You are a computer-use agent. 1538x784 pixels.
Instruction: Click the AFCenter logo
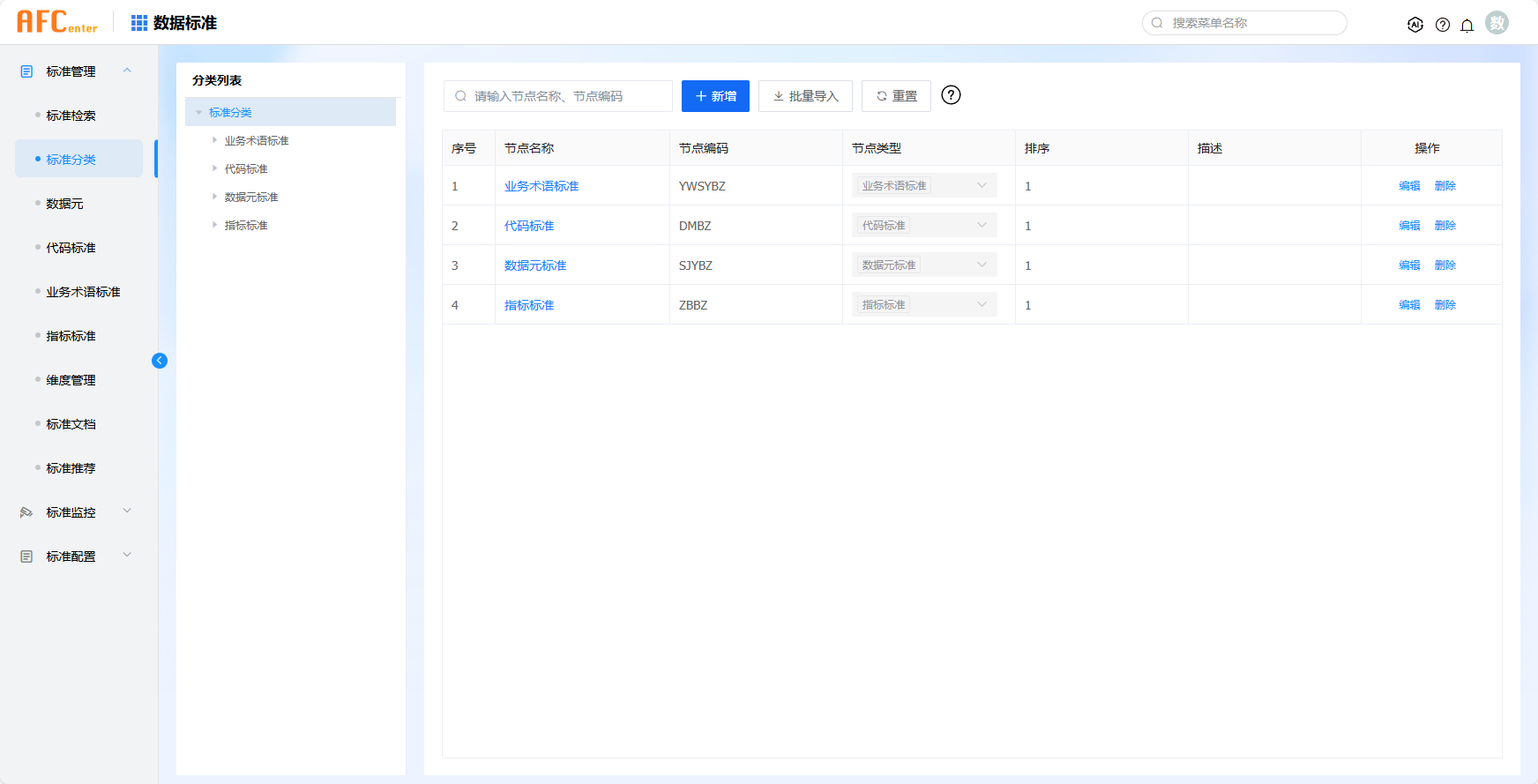point(57,22)
